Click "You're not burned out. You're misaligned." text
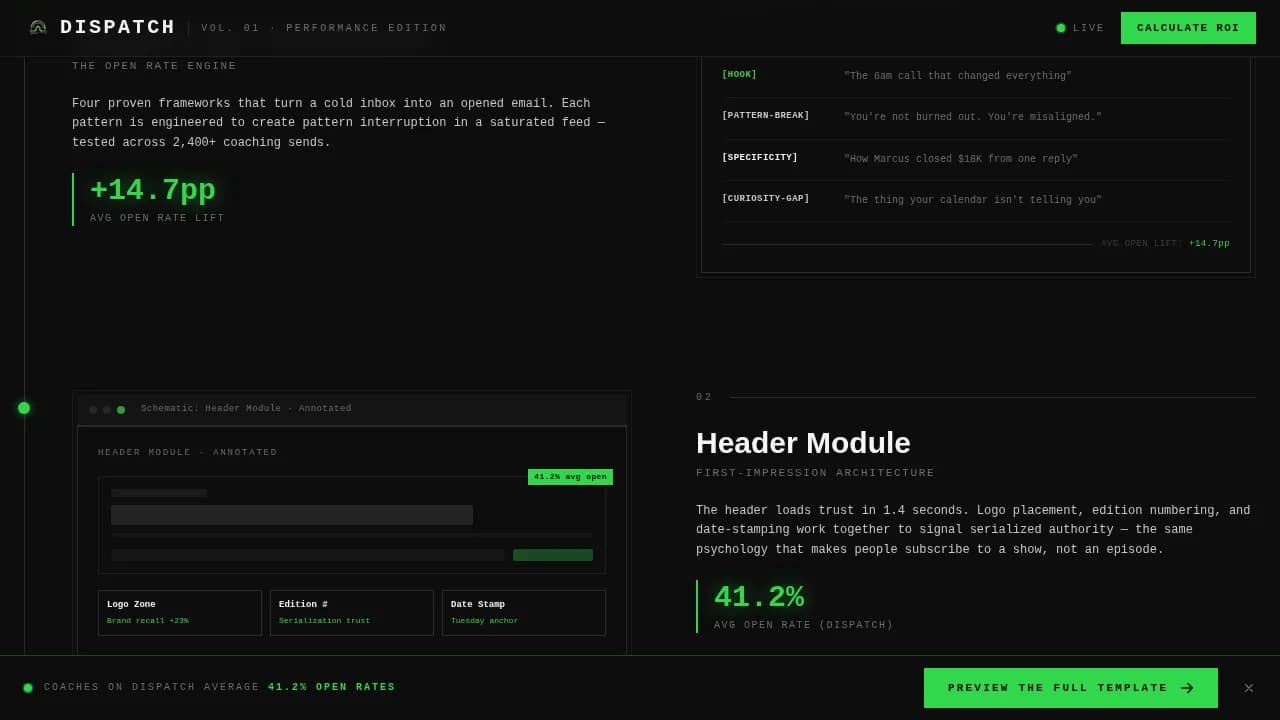Viewport: 1280px width, 720px height. pos(973,117)
